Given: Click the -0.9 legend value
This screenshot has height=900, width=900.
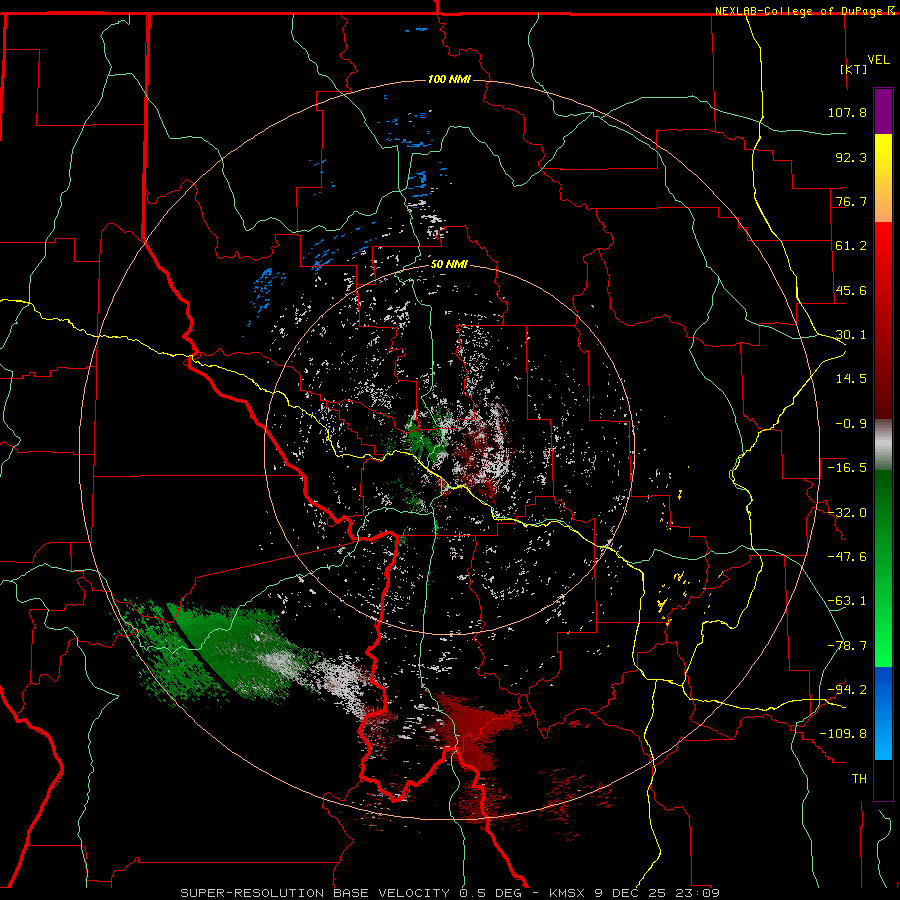Looking at the screenshot, I should click(x=851, y=424).
